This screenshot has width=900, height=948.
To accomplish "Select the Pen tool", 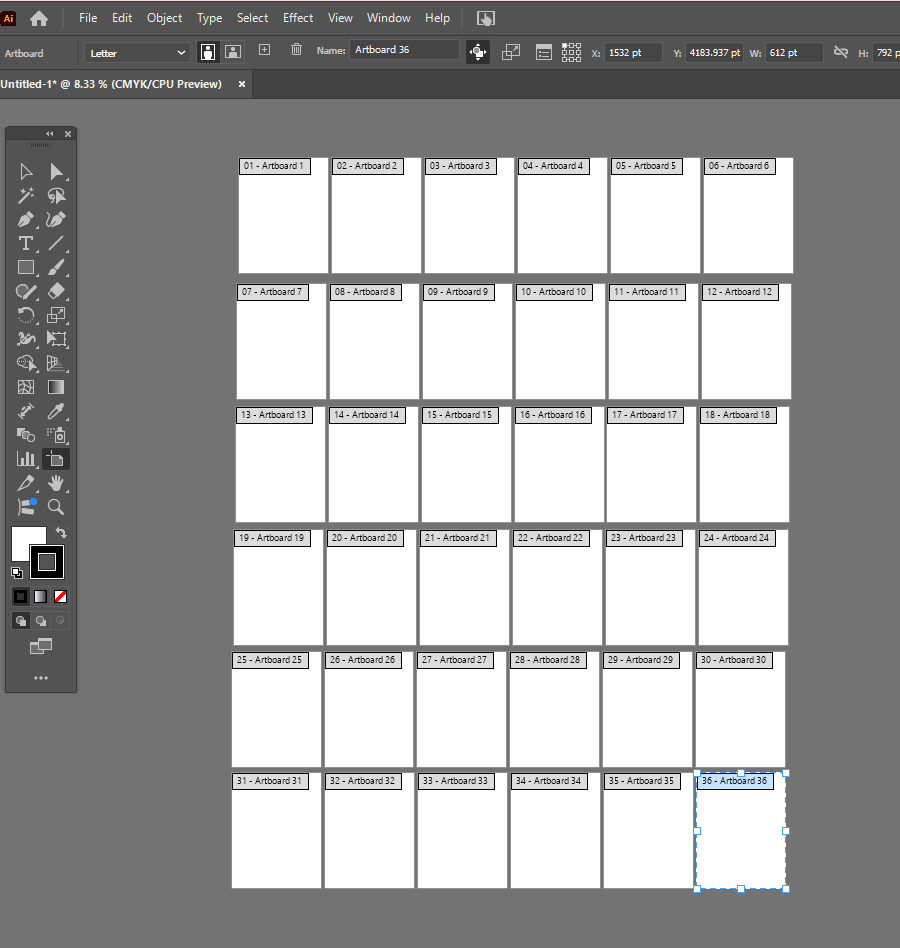I will (27, 218).
